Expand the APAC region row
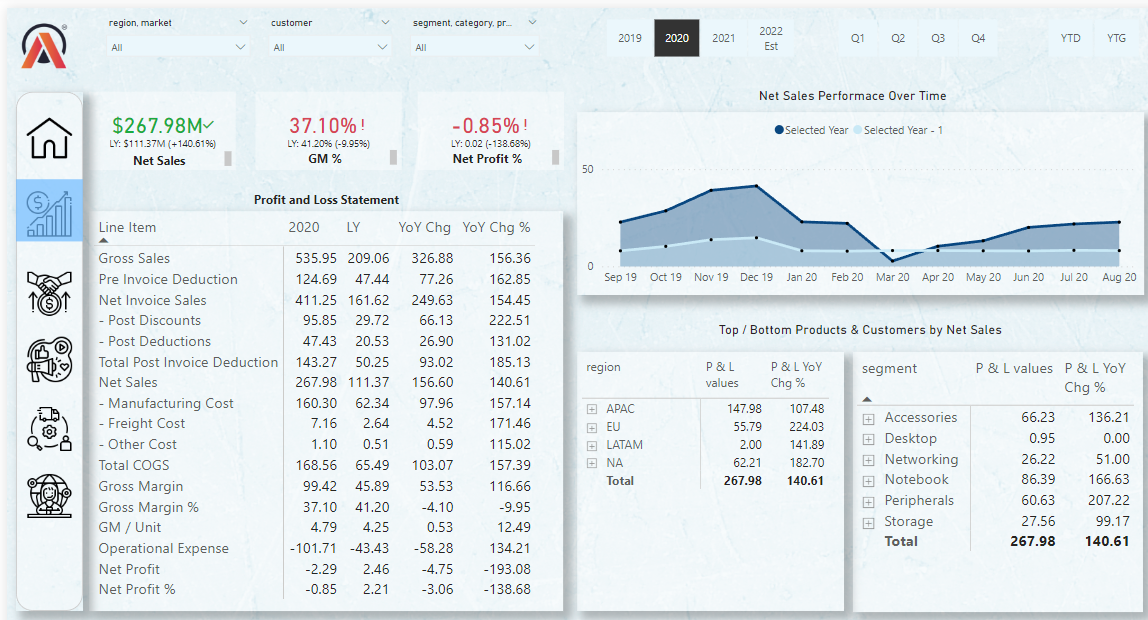 pos(592,409)
